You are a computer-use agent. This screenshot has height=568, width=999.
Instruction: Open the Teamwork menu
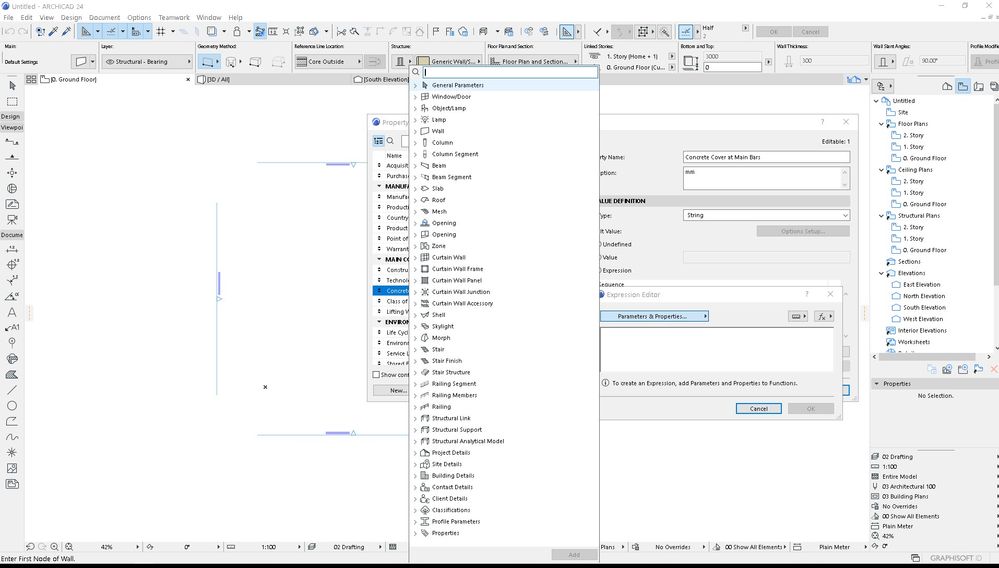click(173, 17)
